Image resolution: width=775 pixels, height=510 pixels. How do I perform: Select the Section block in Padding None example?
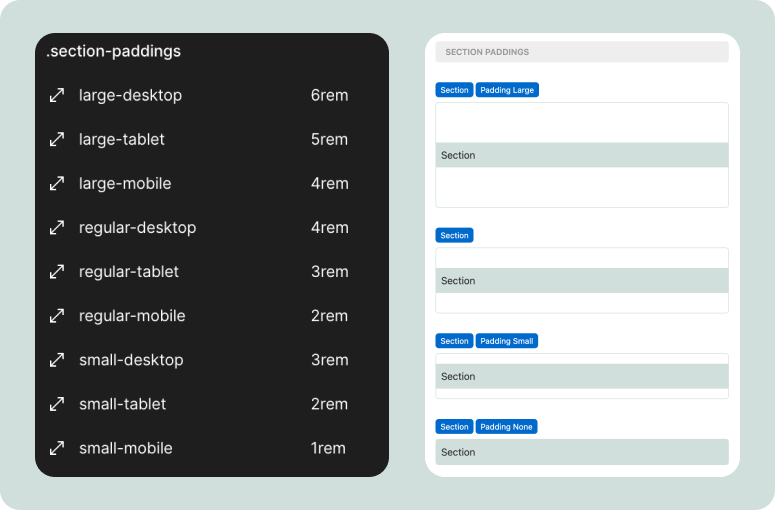click(x=582, y=452)
